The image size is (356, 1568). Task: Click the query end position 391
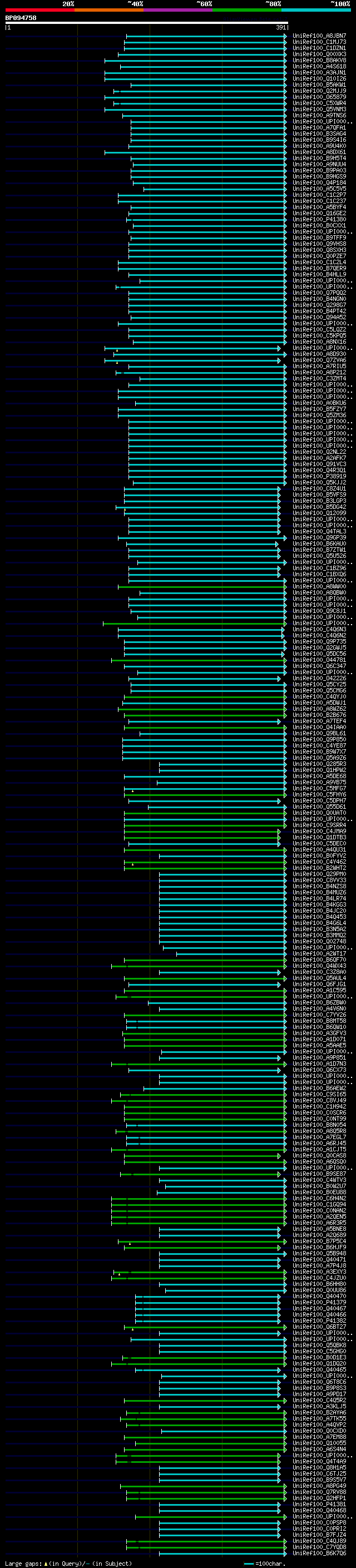pos(281,27)
